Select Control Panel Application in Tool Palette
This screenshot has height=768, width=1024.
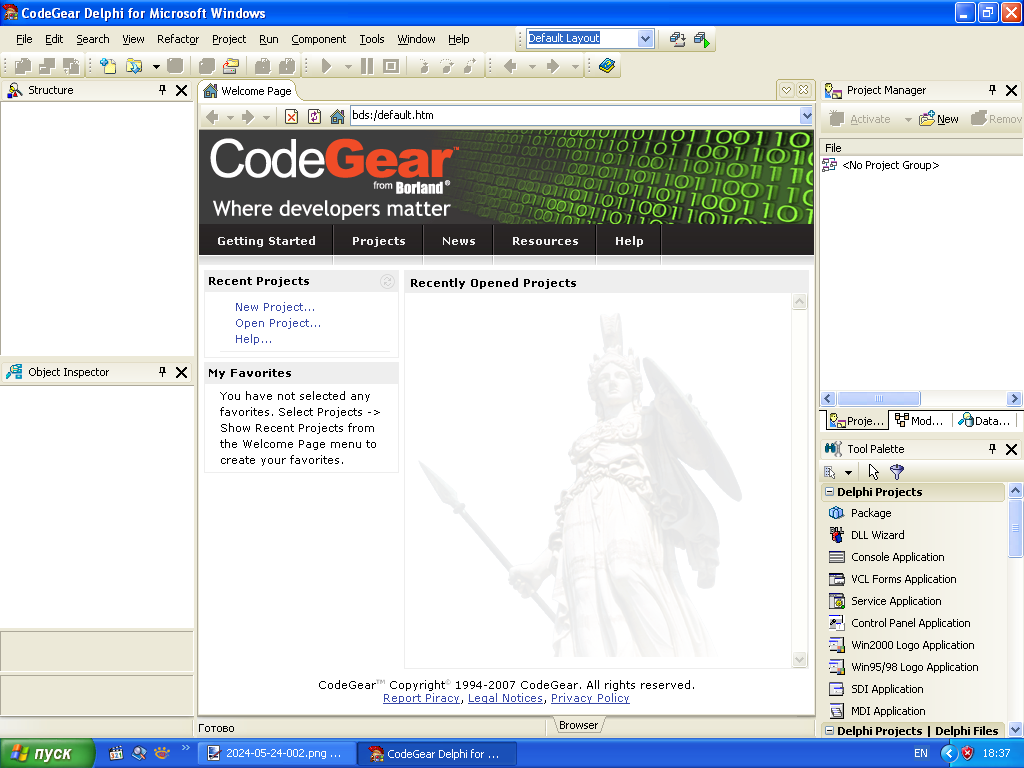point(912,623)
